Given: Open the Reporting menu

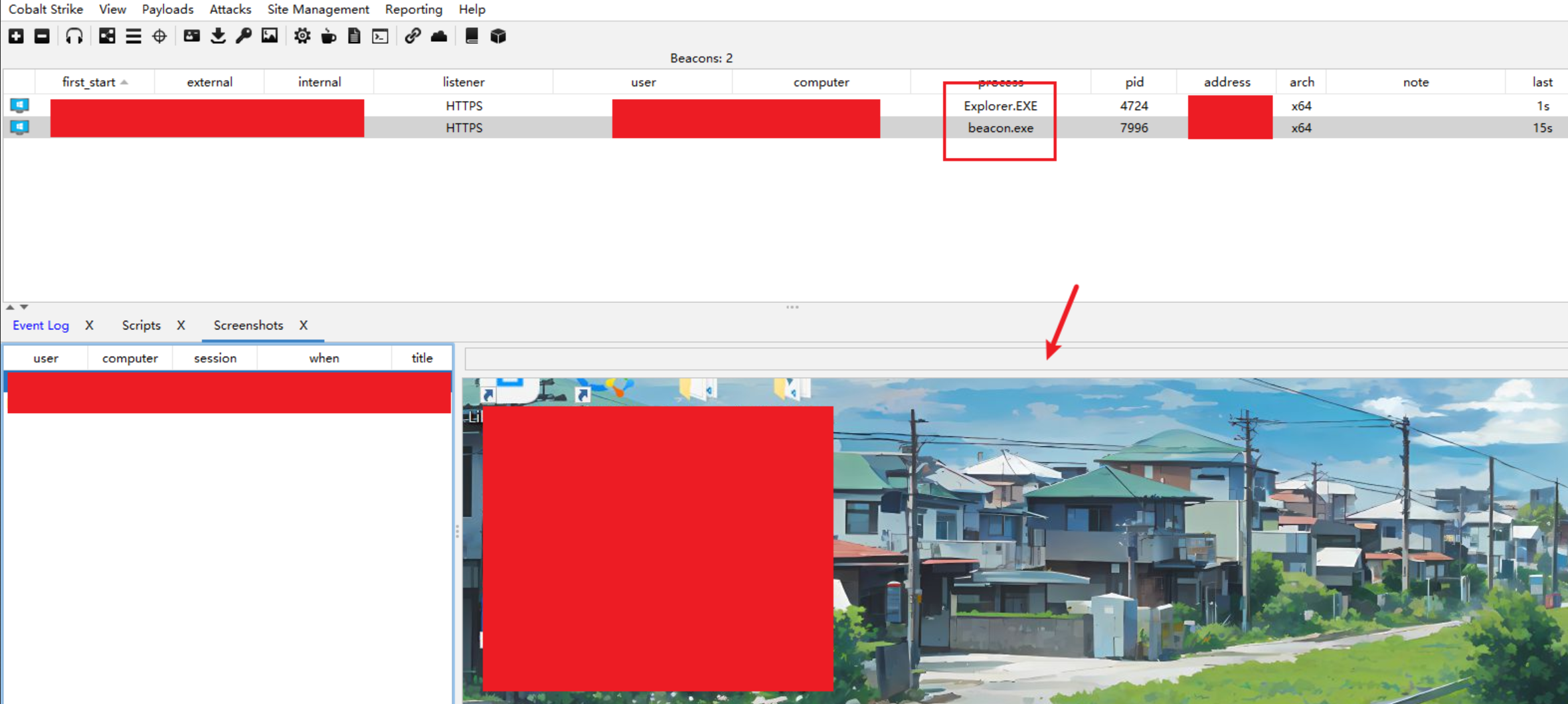Looking at the screenshot, I should tap(414, 9).
